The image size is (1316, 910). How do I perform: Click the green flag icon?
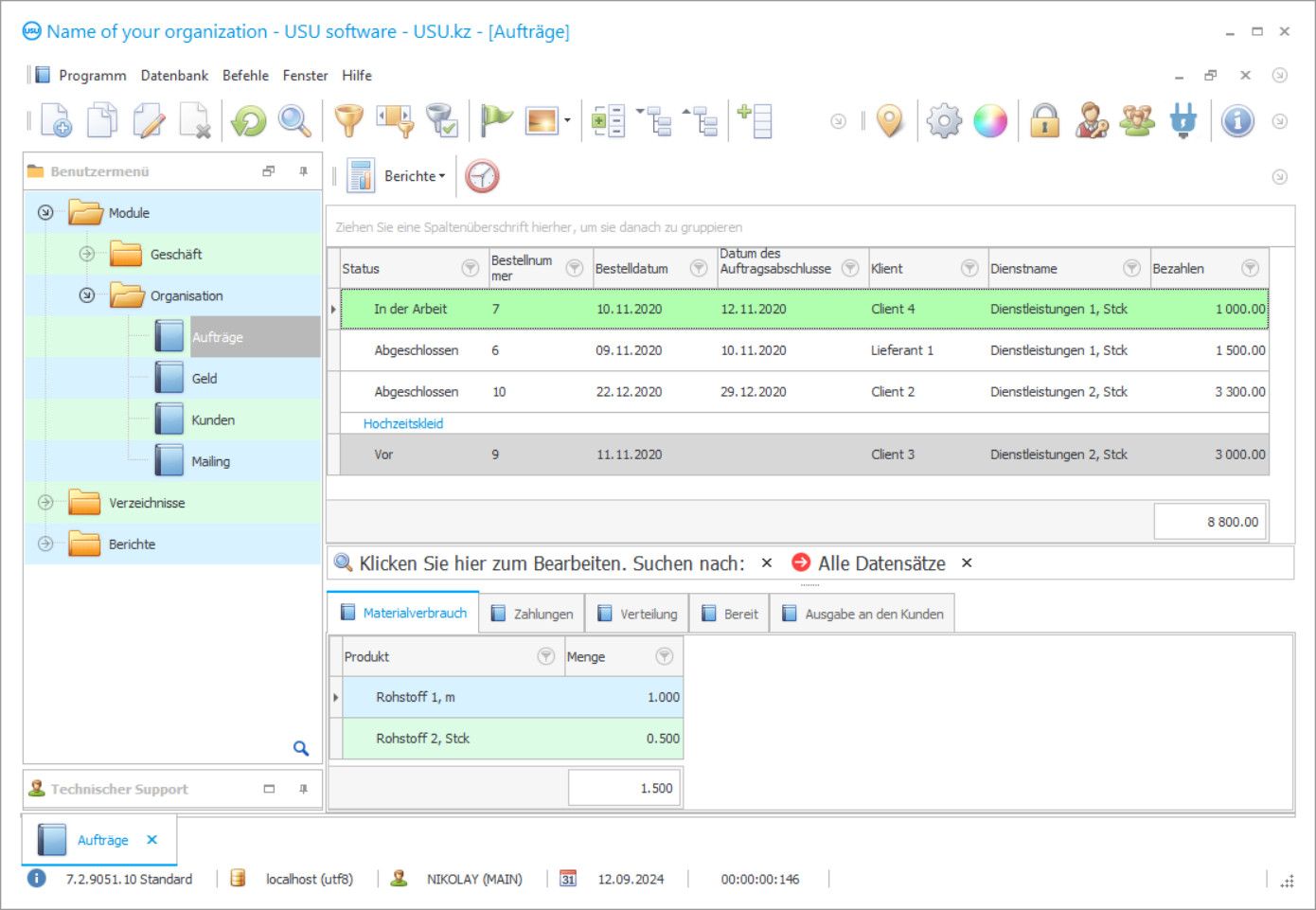click(x=494, y=120)
